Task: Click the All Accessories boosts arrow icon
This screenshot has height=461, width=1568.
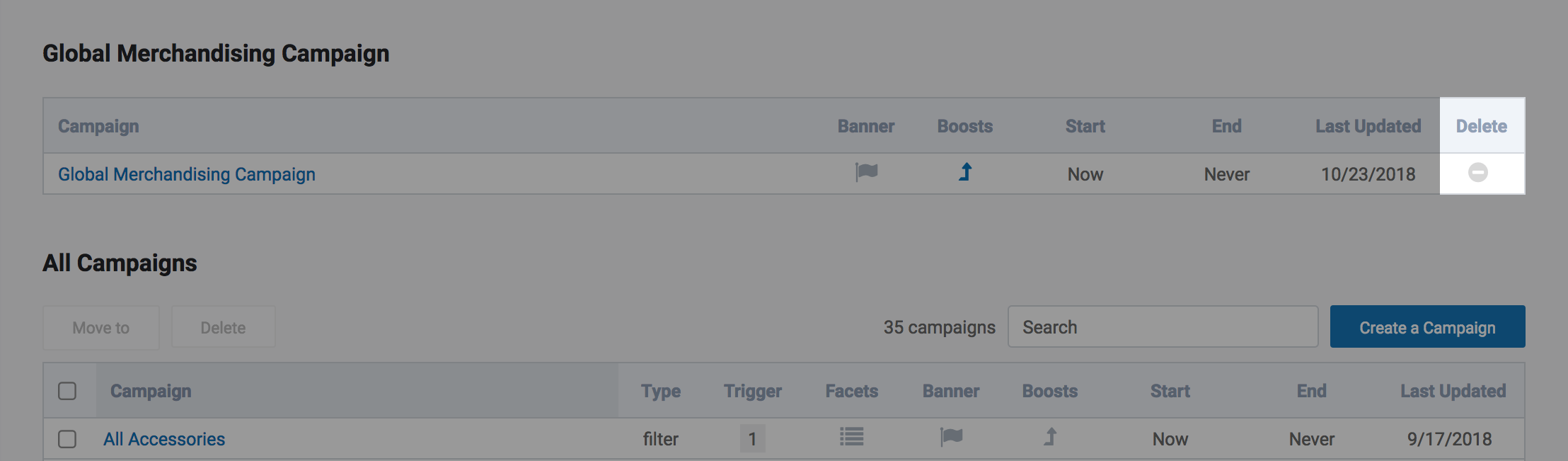Action: (1050, 437)
